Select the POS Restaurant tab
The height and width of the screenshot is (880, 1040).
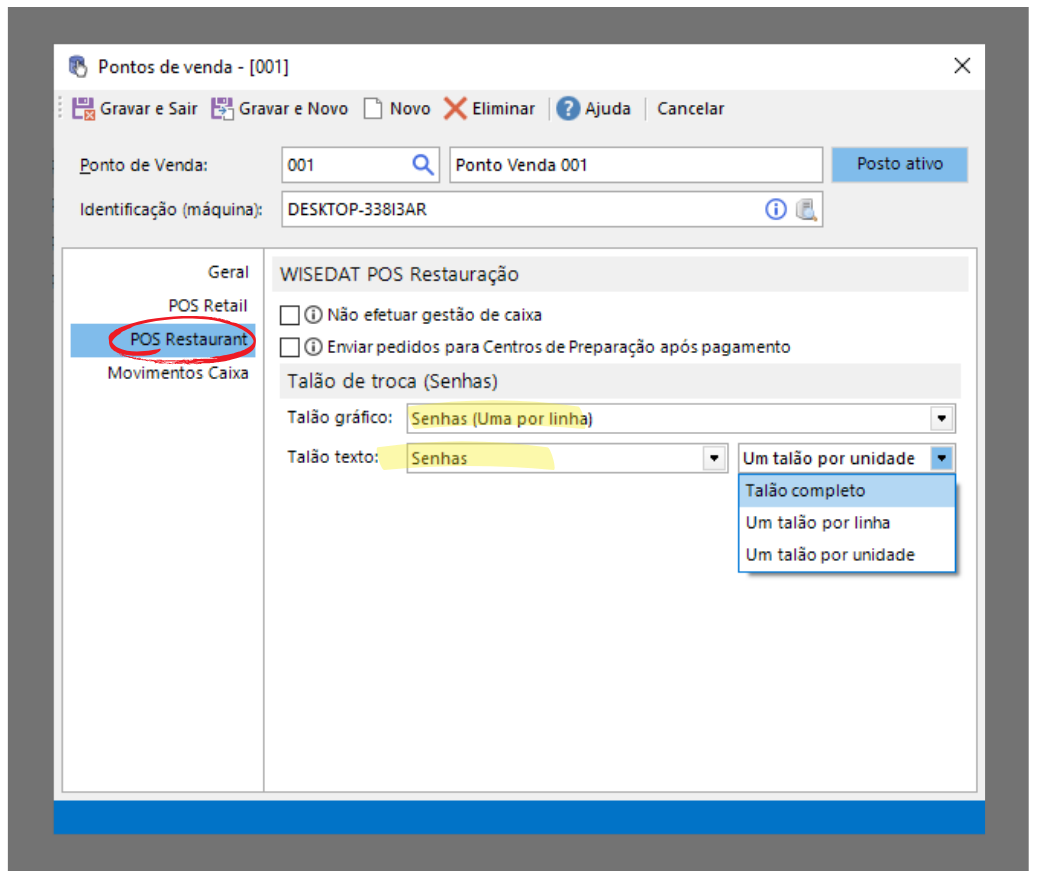point(163,340)
